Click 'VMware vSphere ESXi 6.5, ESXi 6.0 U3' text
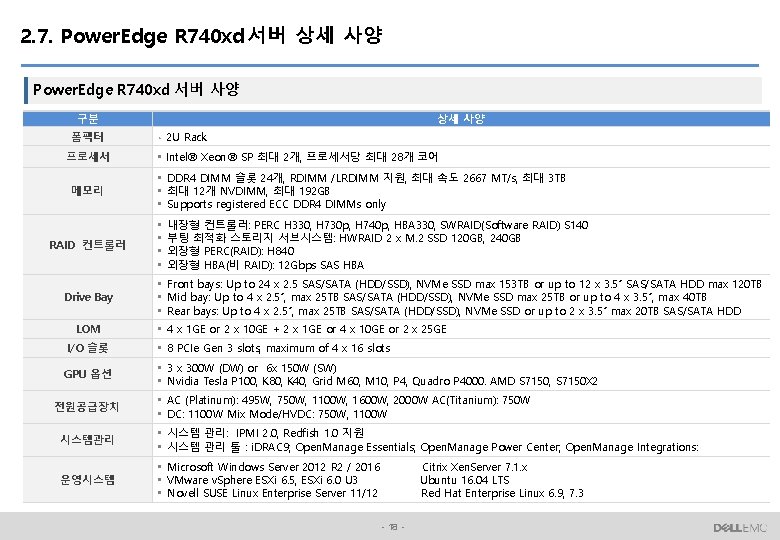This screenshot has height=540, width=780. [262, 480]
